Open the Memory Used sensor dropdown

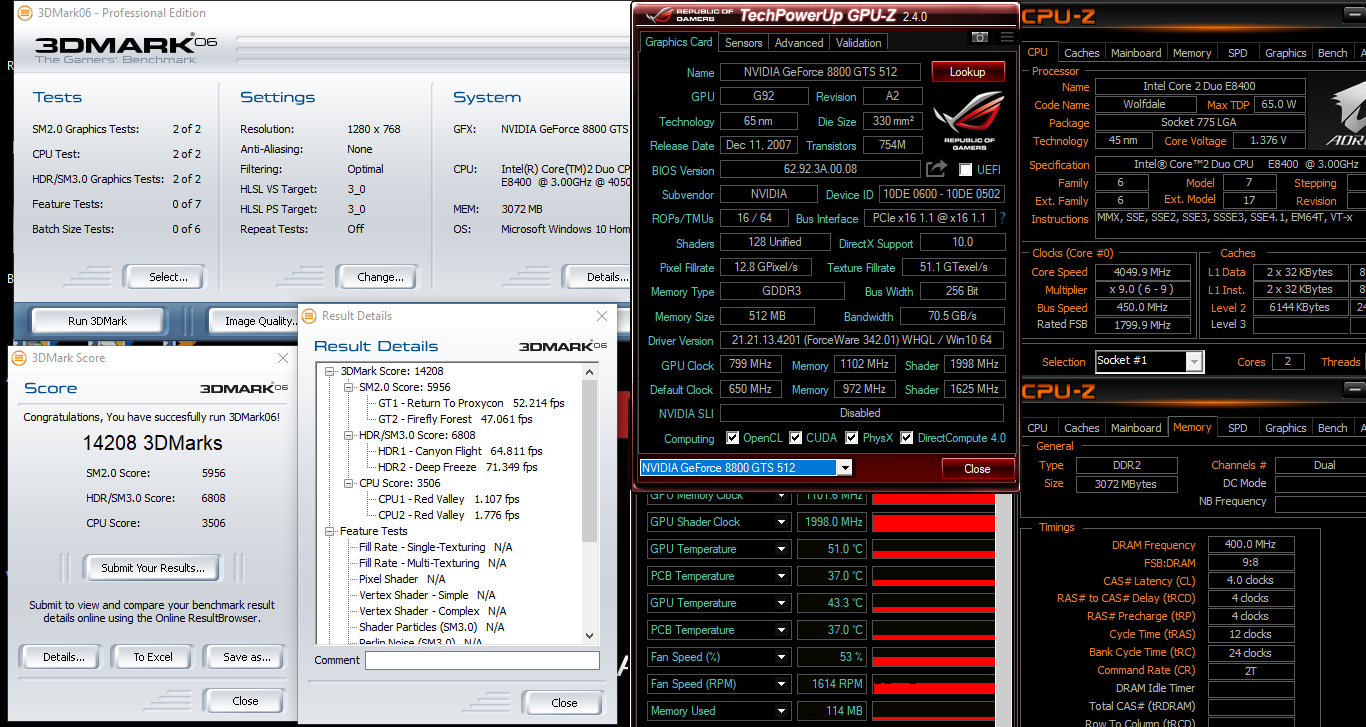tap(781, 711)
